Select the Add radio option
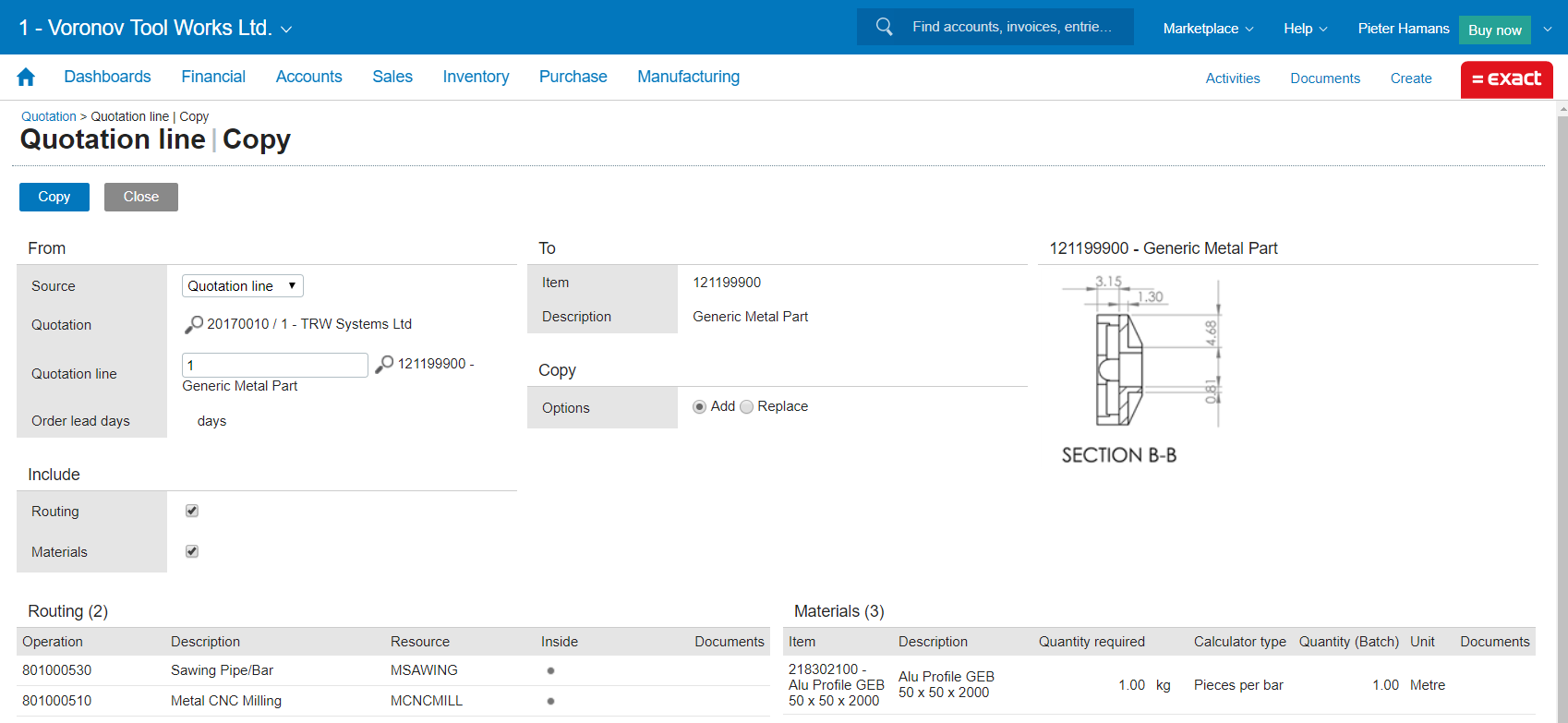Screen dimensions: 1568x723 click(700, 407)
